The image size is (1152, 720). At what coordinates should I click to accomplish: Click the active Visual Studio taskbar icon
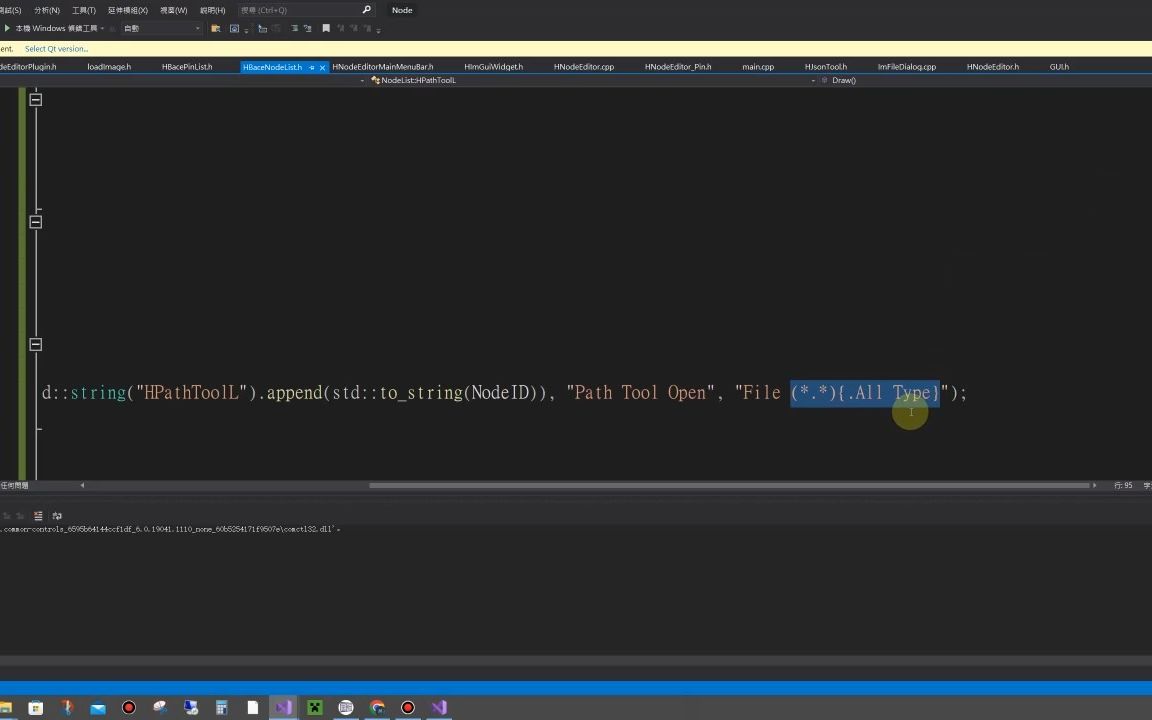(x=284, y=708)
